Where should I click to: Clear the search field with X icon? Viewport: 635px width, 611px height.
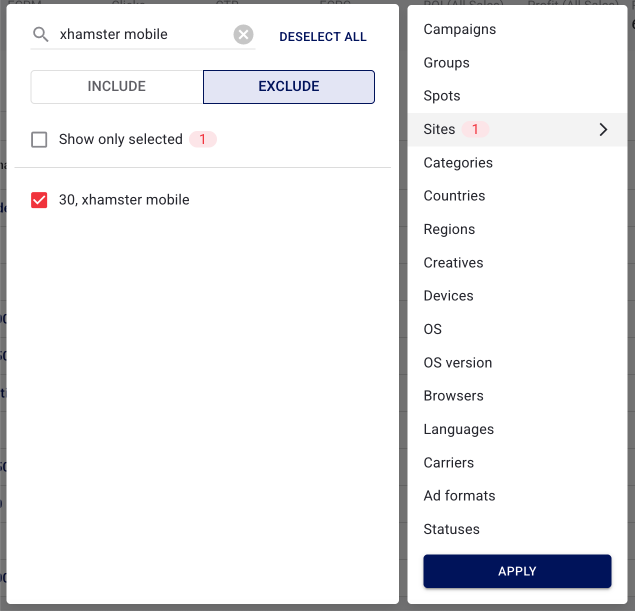tap(244, 35)
